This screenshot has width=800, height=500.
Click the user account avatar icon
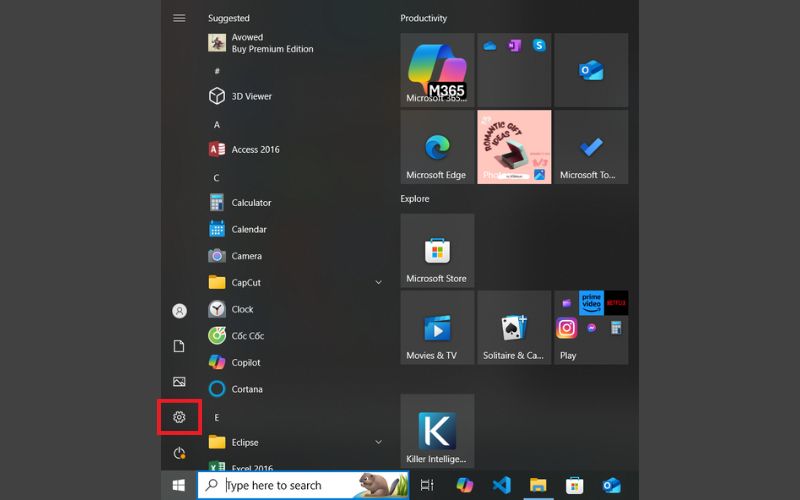pyautogui.click(x=179, y=311)
